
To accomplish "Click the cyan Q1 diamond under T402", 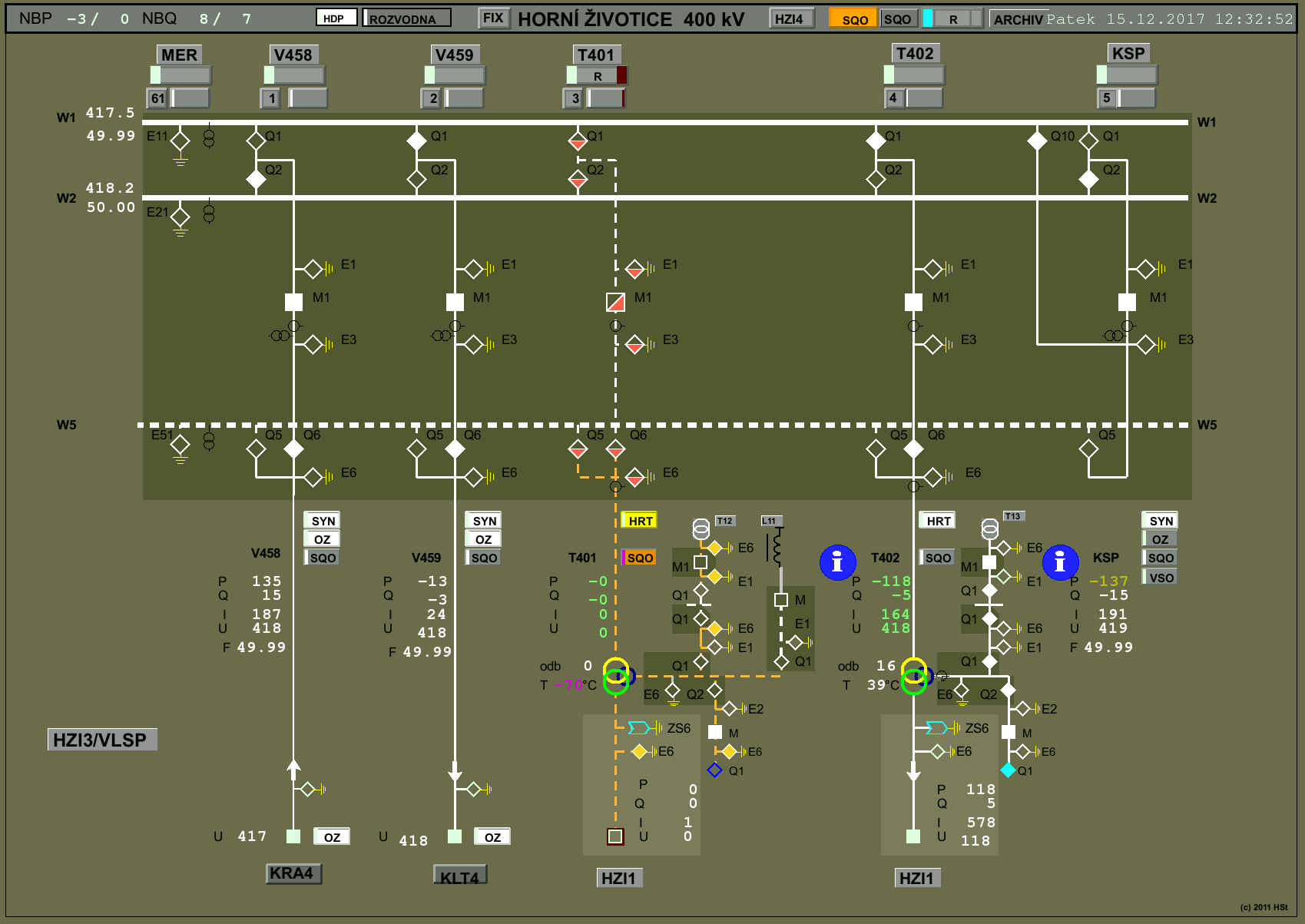I will coord(1009,770).
